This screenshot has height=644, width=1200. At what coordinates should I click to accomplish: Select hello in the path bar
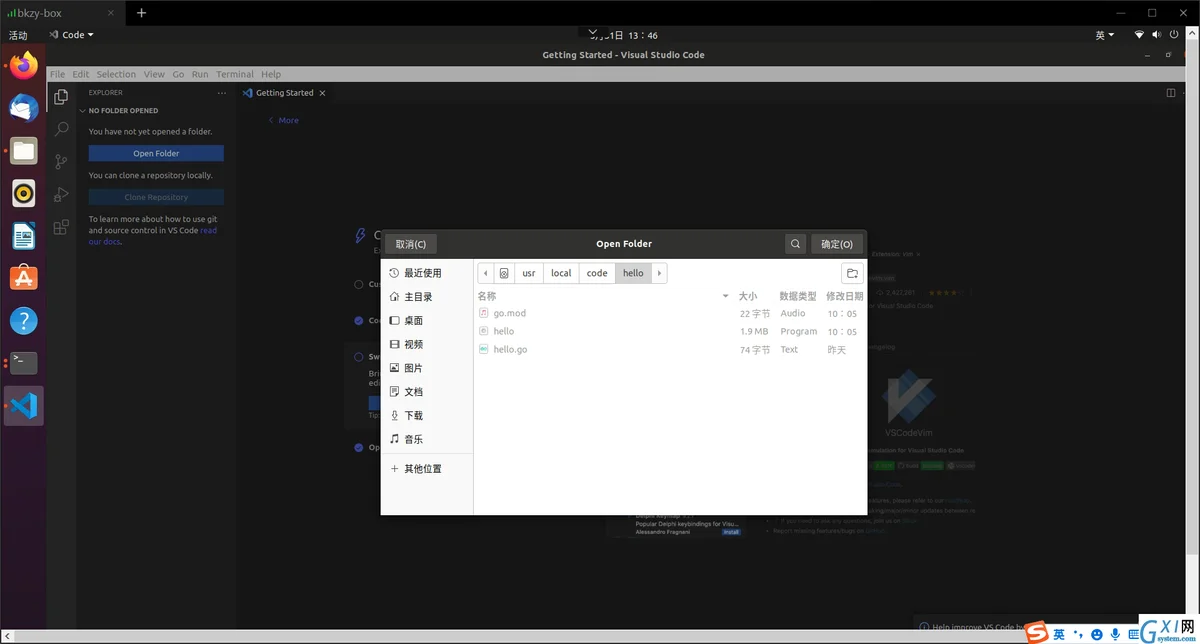(x=633, y=273)
